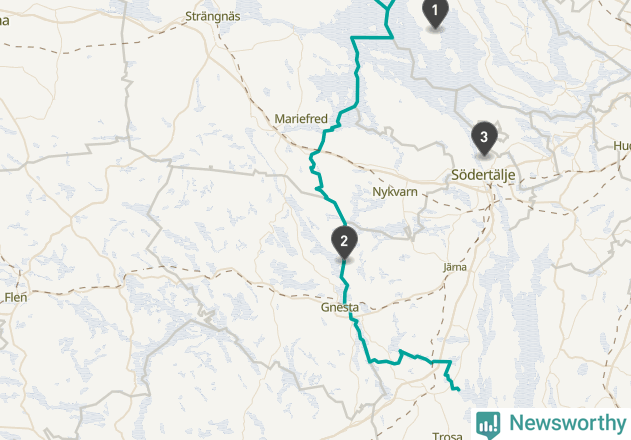The image size is (631, 440).
Task: Select the Nykvarn label on map
Action: click(395, 192)
